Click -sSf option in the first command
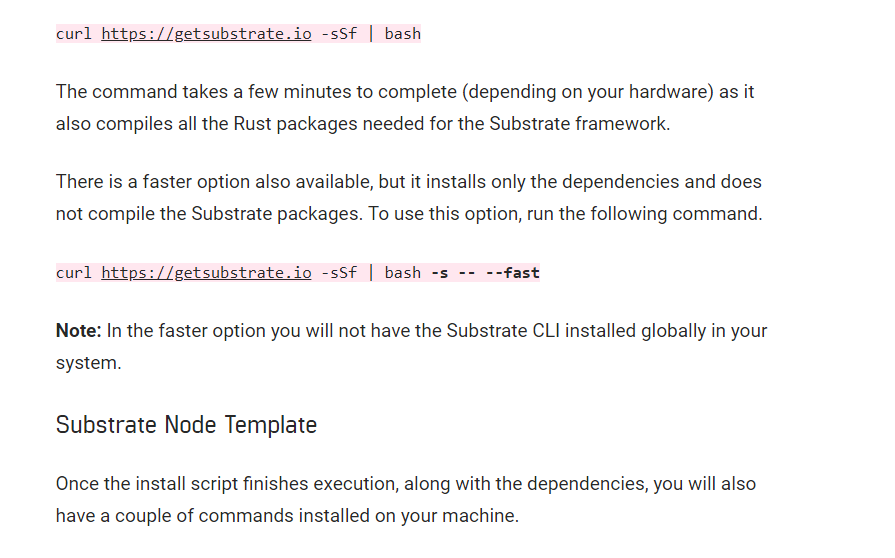 click(x=338, y=34)
